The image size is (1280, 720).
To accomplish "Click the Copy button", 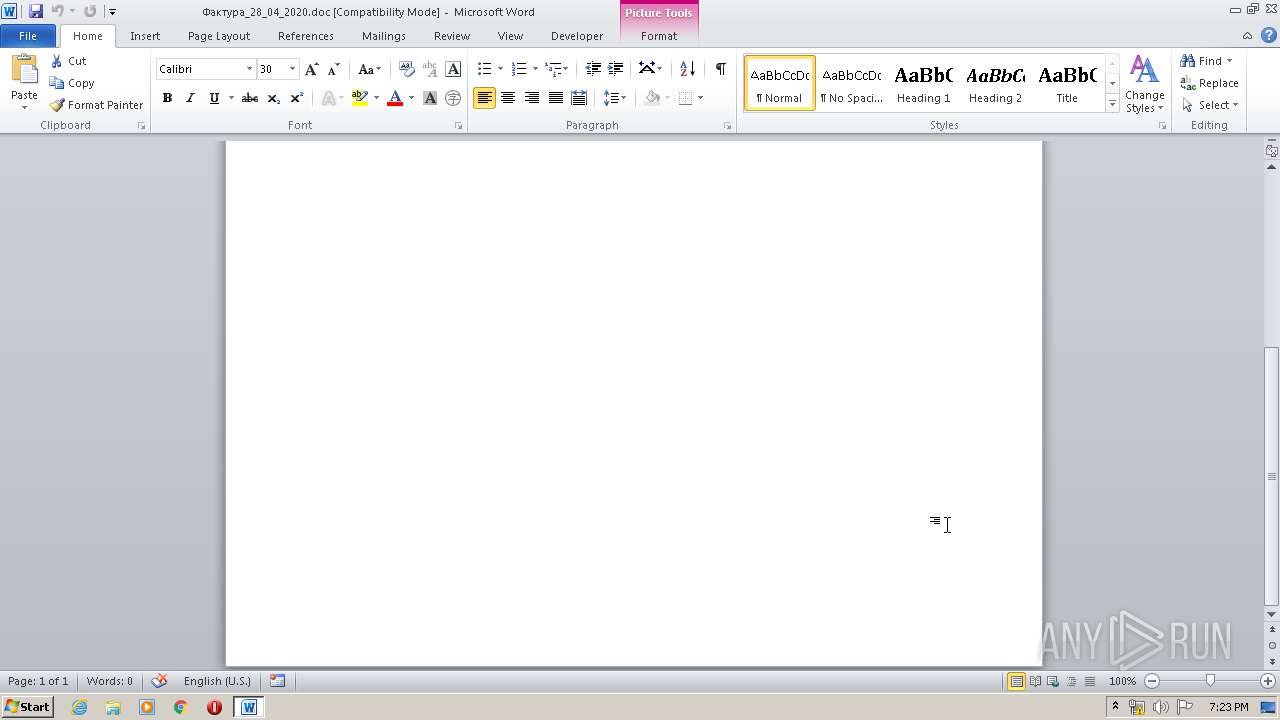I will (72, 83).
